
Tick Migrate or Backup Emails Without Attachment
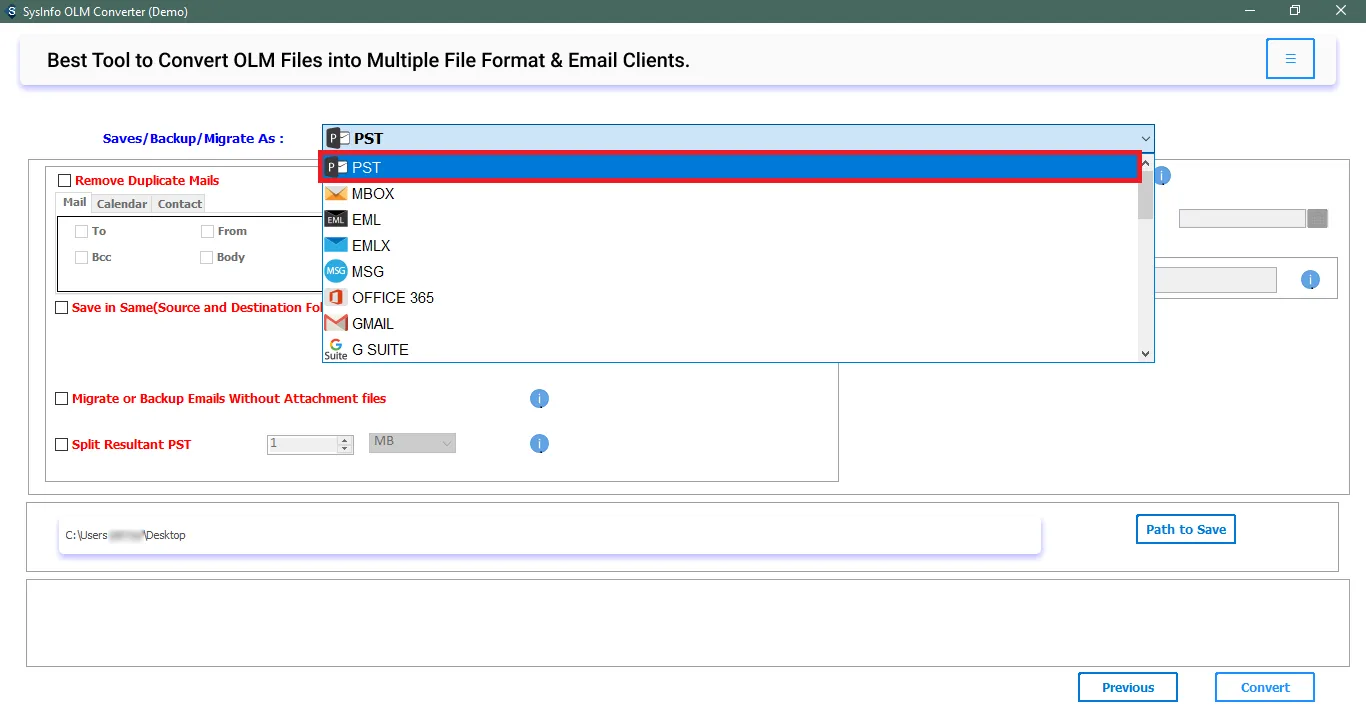62,399
